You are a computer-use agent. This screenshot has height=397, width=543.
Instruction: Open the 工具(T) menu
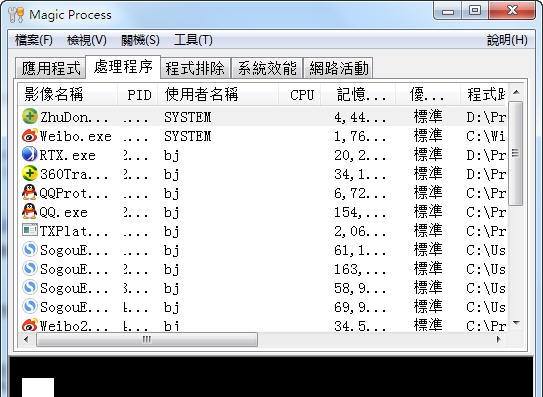click(193, 40)
